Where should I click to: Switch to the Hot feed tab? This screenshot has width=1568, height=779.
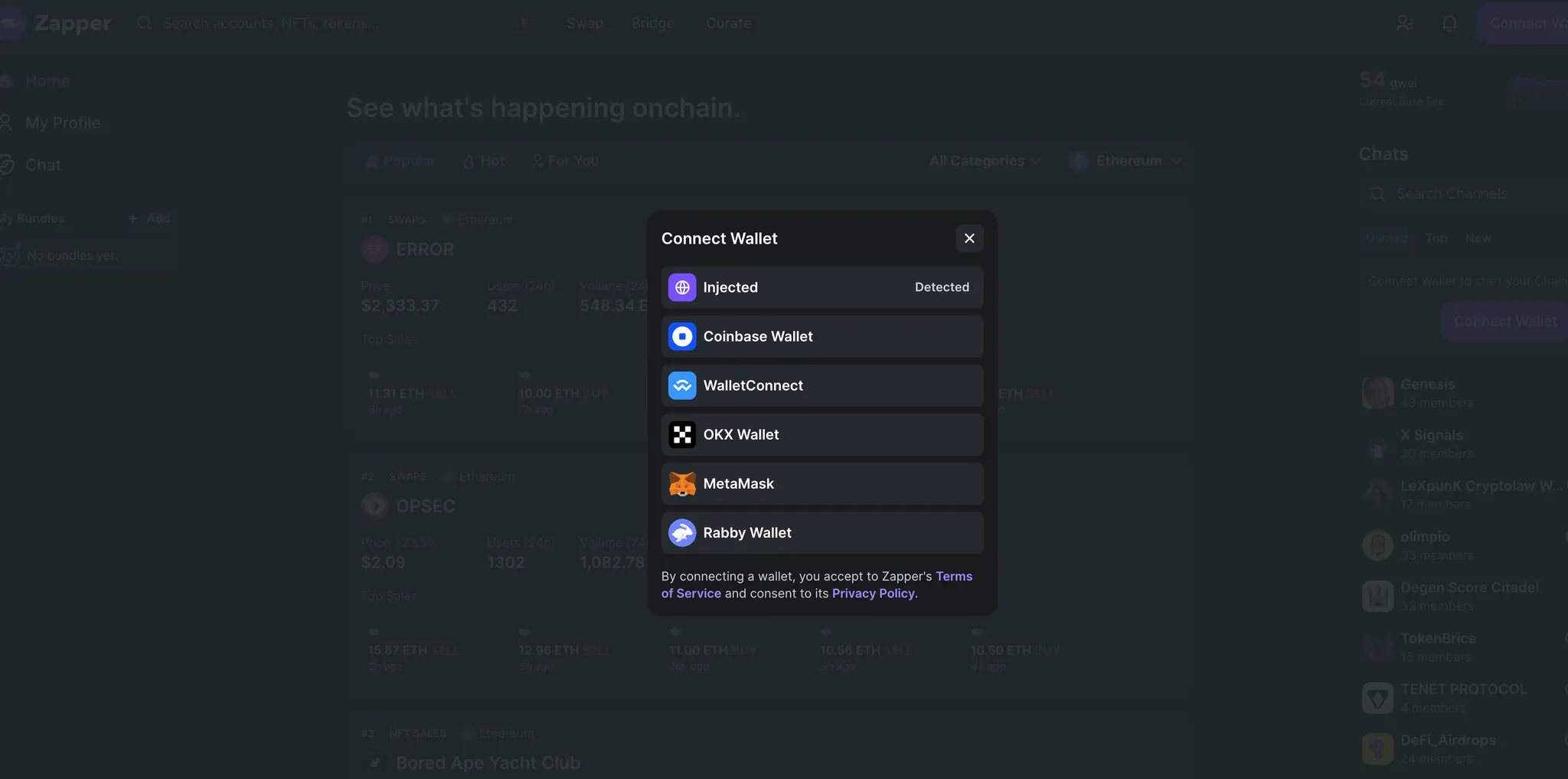[484, 161]
